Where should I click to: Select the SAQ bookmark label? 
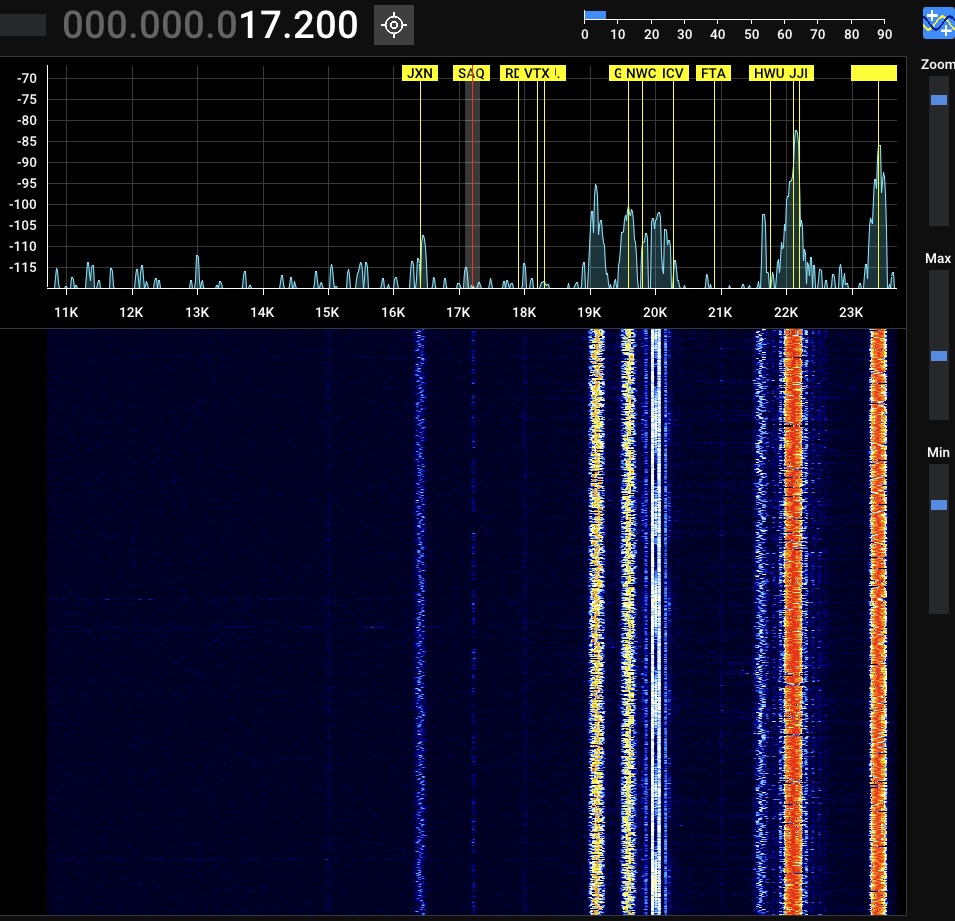pyautogui.click(x=471, y=73)
